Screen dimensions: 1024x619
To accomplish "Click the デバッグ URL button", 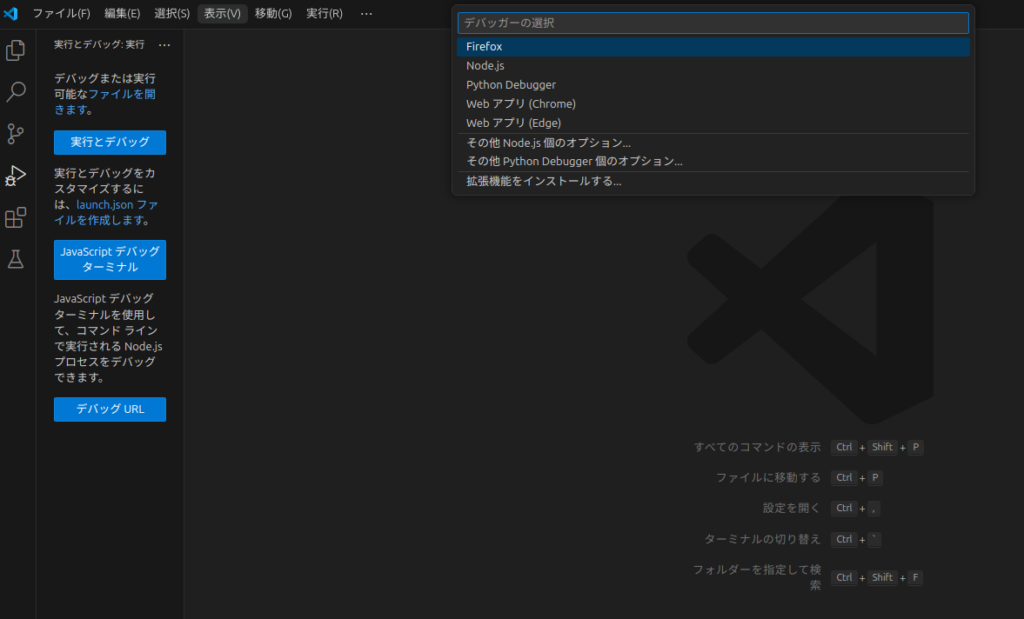I will coord(110,409).
